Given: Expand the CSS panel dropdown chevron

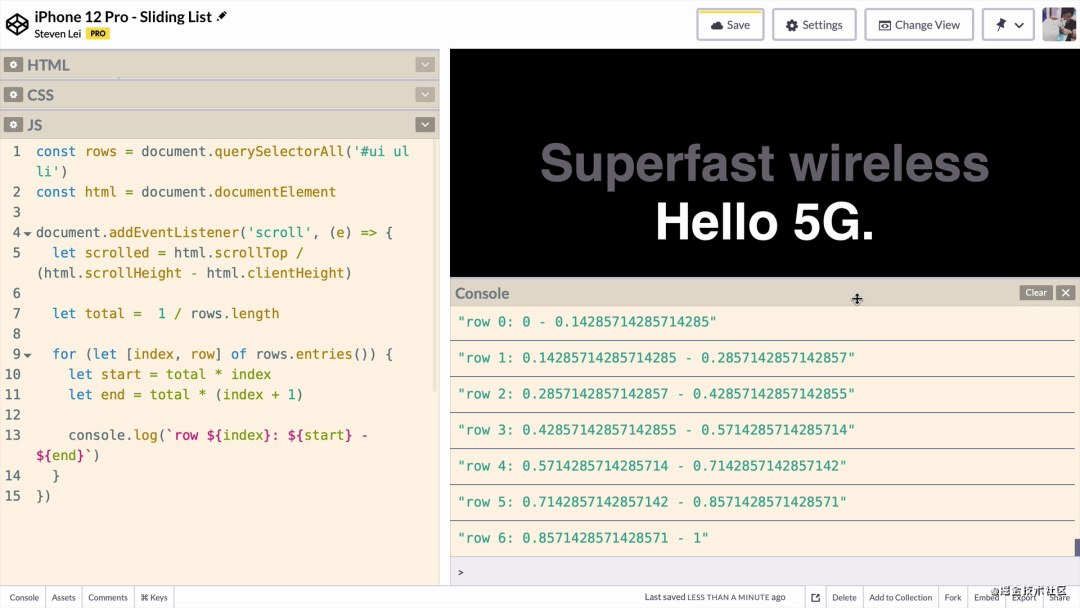Looking at the screenshot, I should [x=425, y=94].
